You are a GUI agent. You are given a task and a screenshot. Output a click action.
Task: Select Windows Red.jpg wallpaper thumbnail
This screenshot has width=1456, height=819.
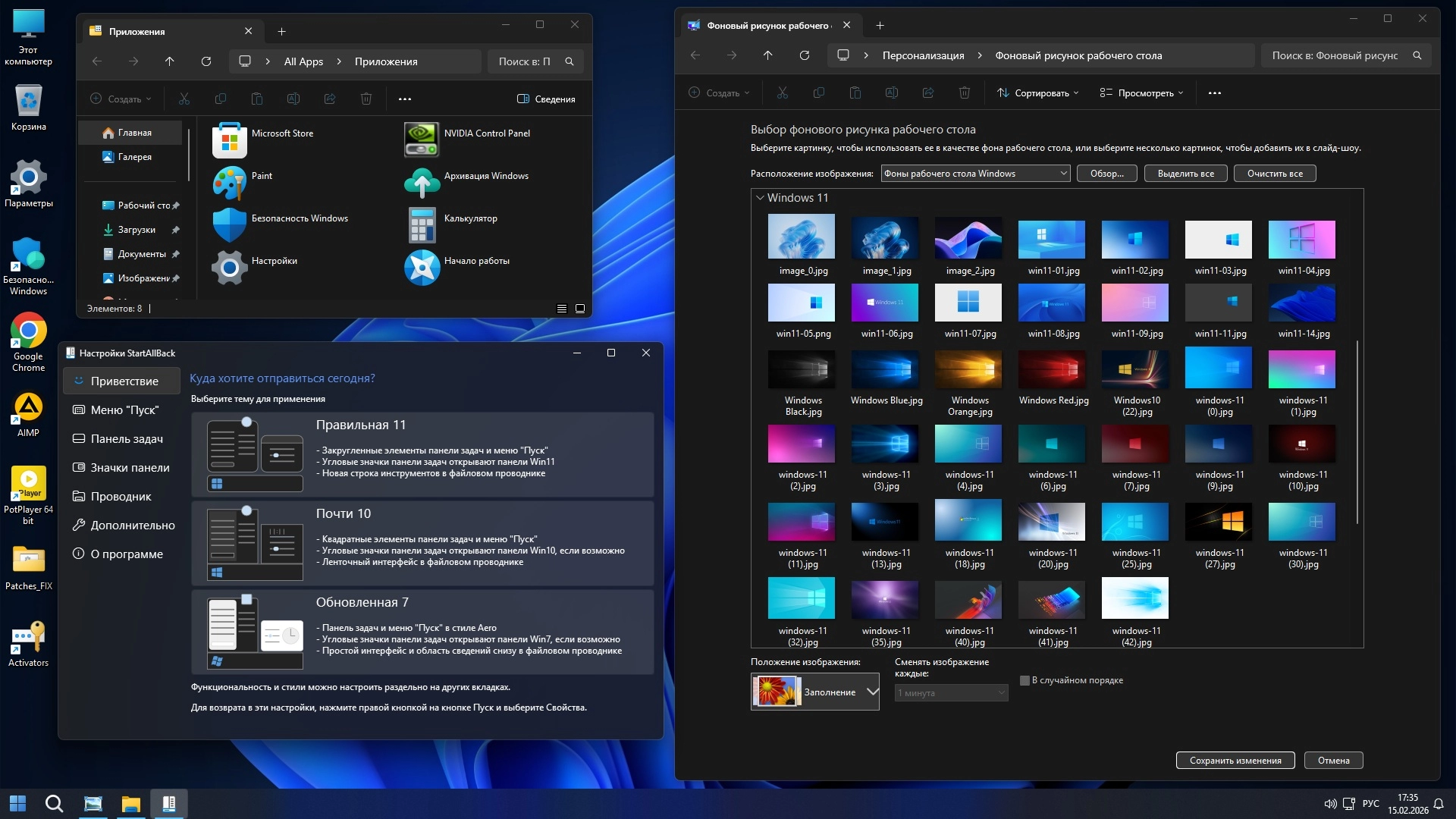pyautogui.click(x=1051, y=369)
